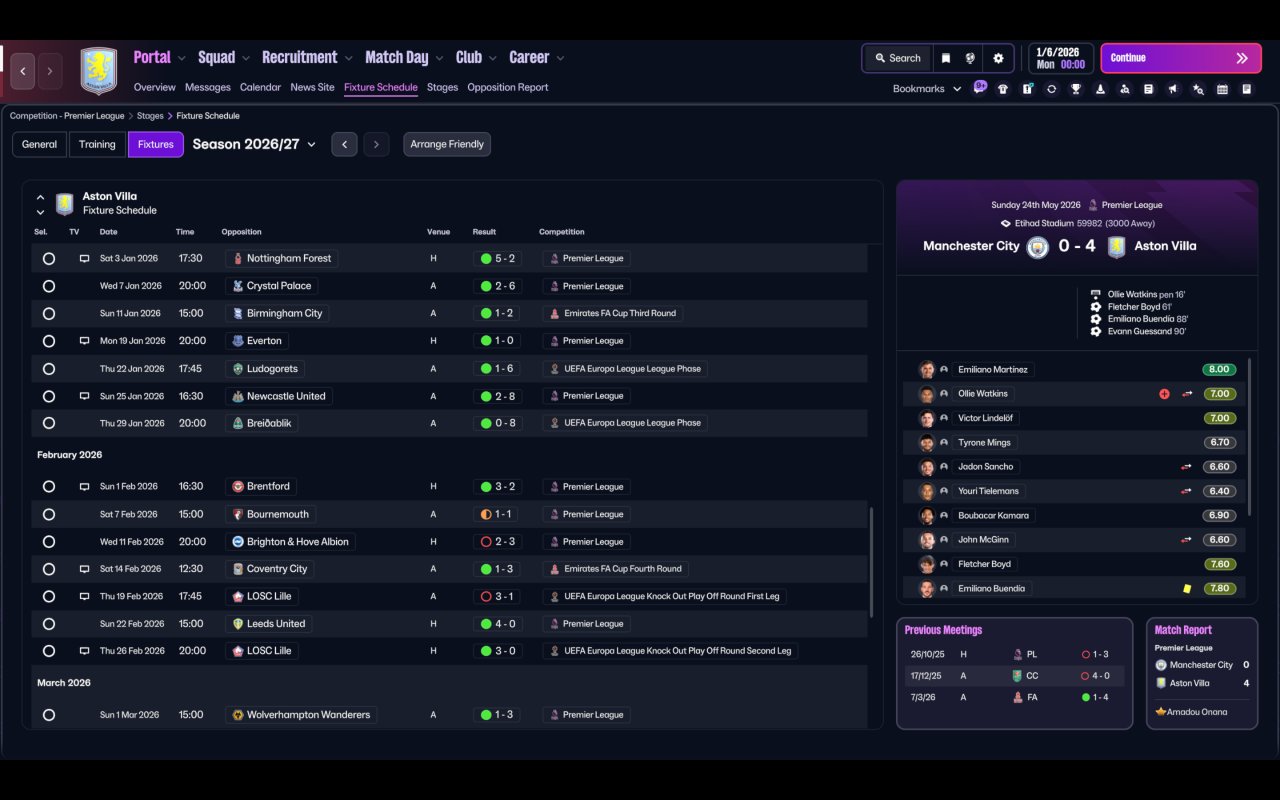This screenshot has width=1280, height=800.
Task: Click the navigate back arrow in header
Action: pos(23,72)
